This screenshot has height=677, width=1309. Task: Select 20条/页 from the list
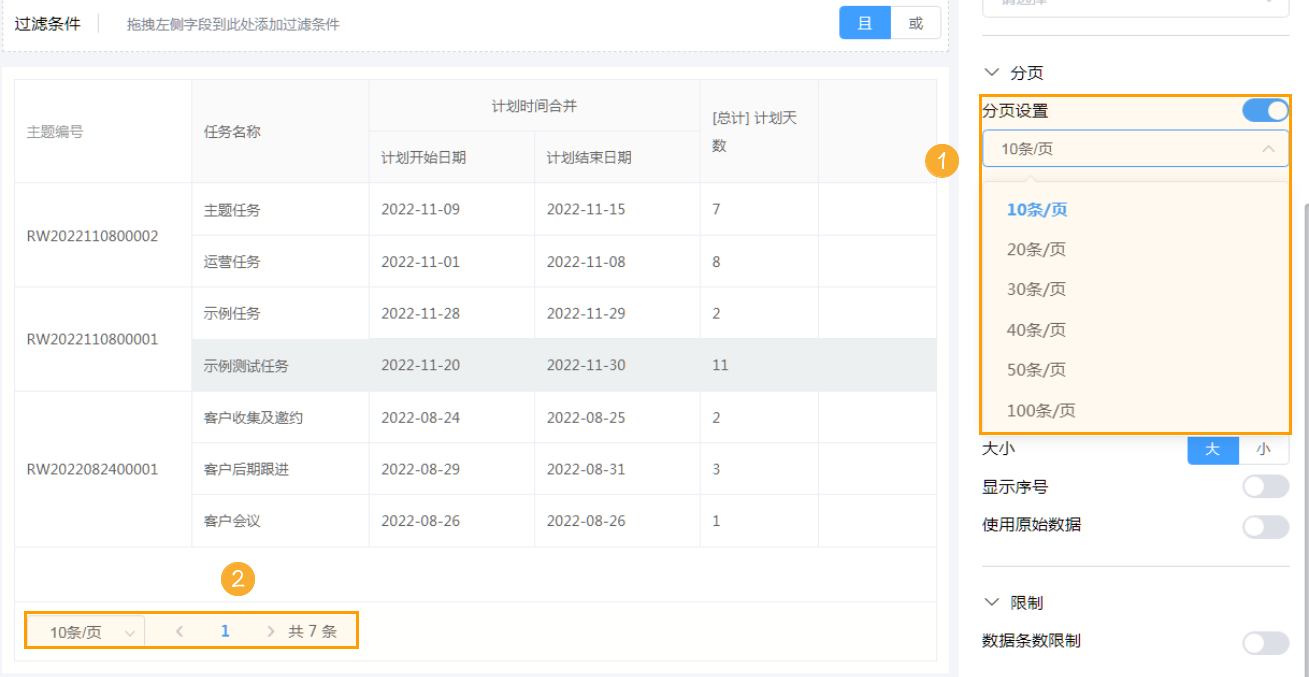(1036, 250)
